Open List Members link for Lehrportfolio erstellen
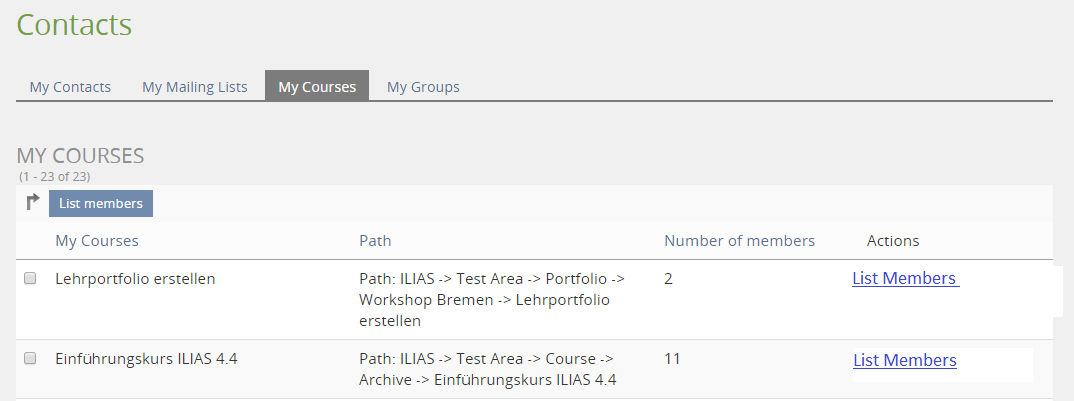The height and width of the screenshot is (401, 1074). point(905,279)
